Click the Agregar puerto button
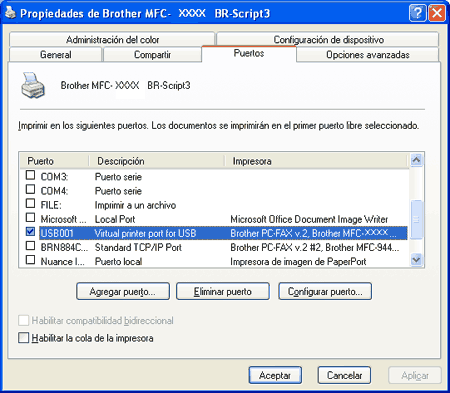Screen dimensions: 450x393 coord(123,291)
